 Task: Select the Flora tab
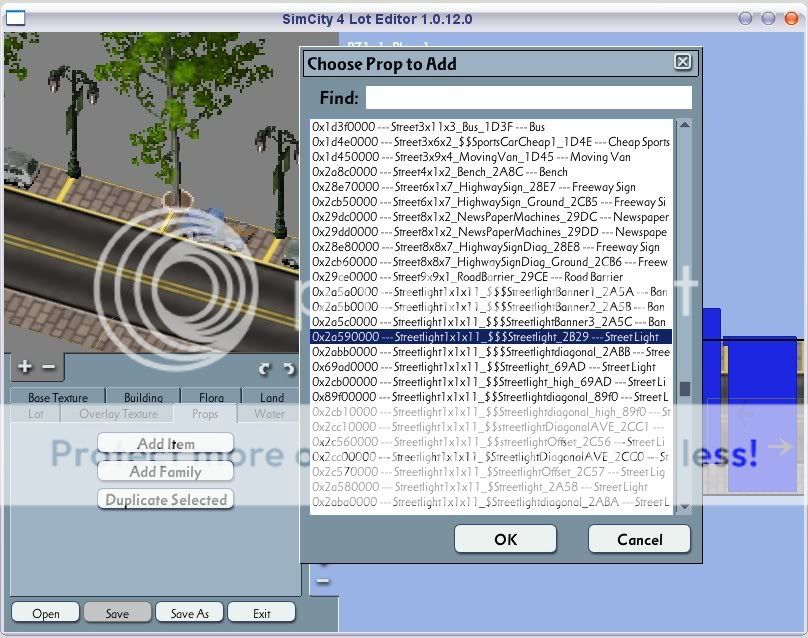211,397
